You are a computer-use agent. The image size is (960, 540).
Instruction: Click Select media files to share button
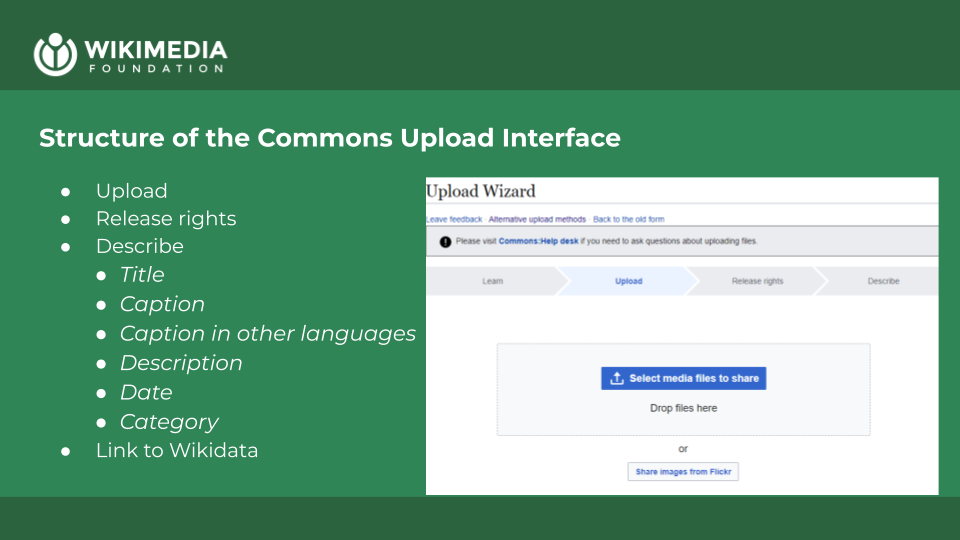pos(683,378)
